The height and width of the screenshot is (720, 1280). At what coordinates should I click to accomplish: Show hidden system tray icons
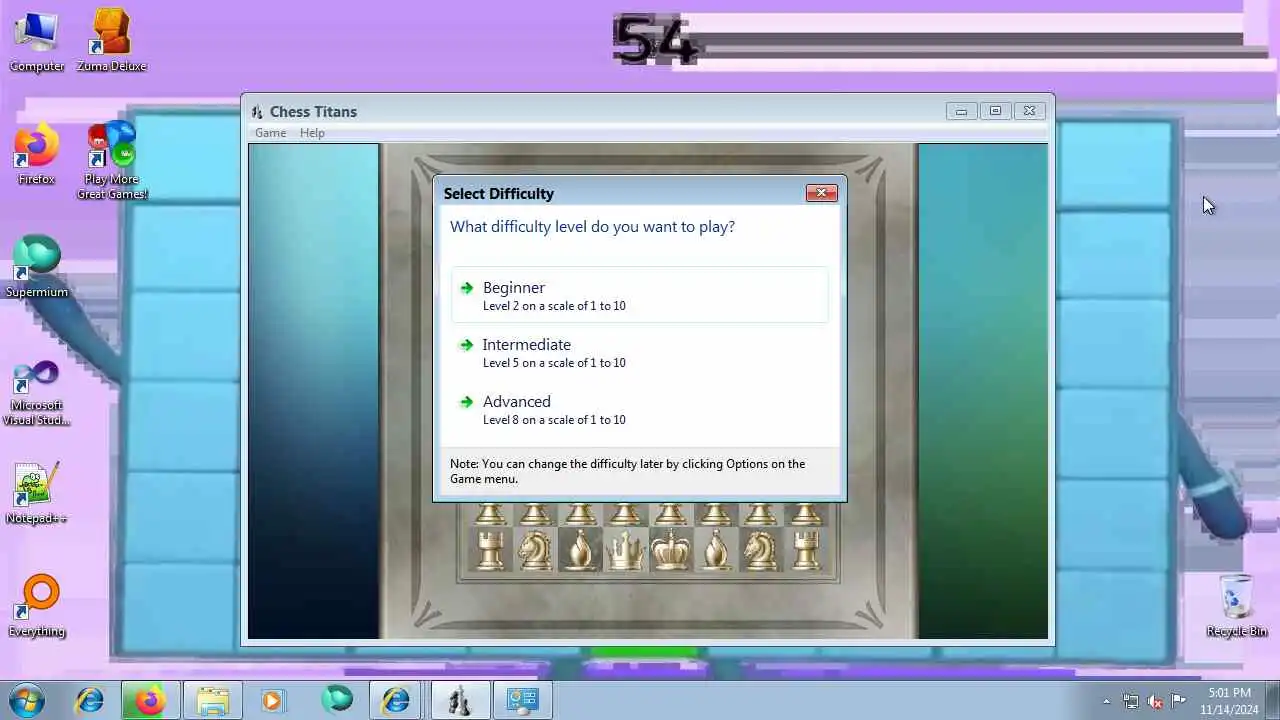1106,701
